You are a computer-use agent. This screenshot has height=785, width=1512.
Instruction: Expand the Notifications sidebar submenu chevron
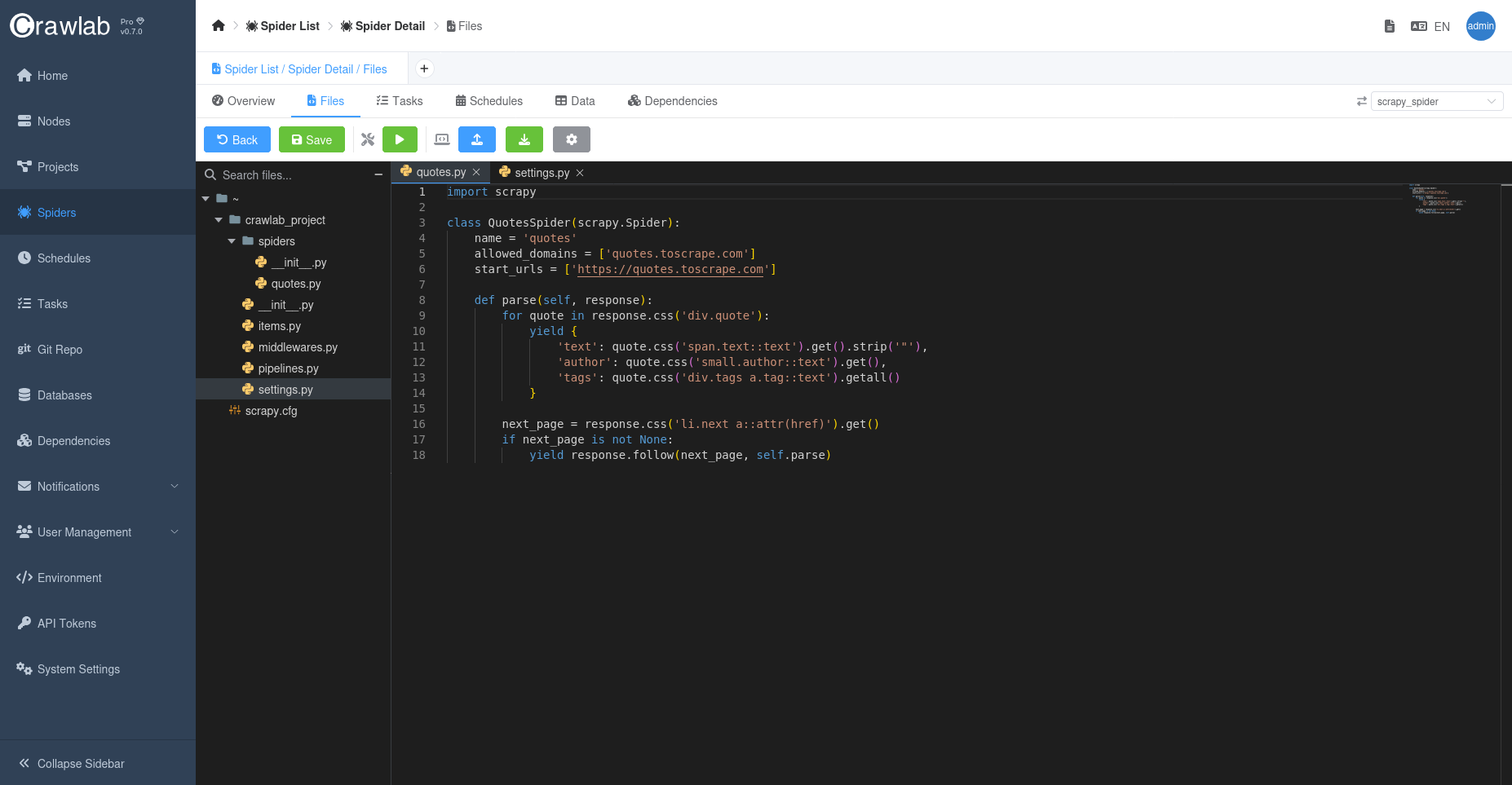pyautogui.click(x=175, y=486)
